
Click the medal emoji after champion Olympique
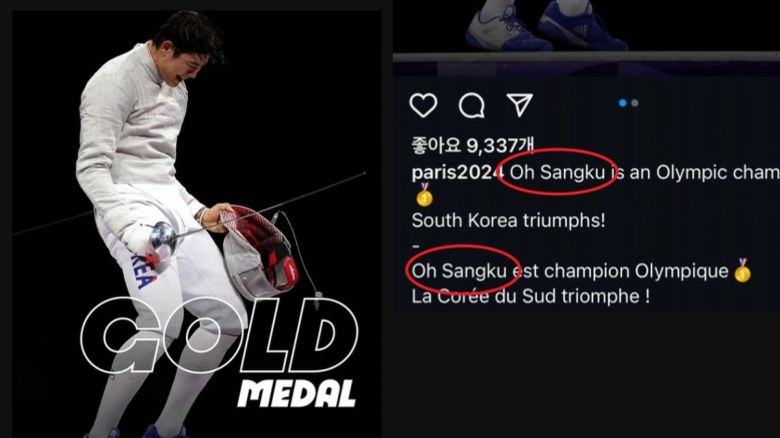743,270
